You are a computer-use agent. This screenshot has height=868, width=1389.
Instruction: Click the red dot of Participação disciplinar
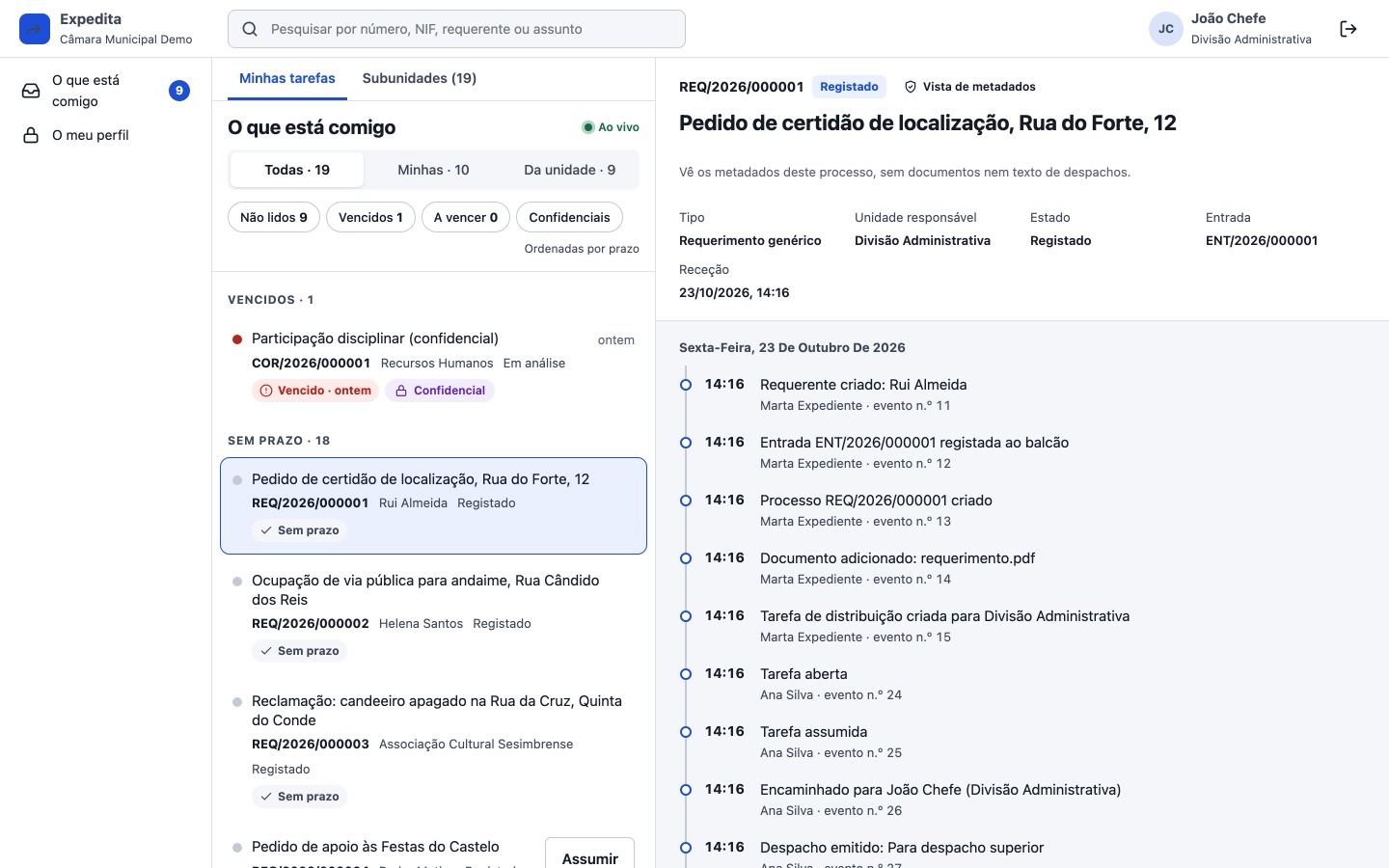[x=237, y=339]
